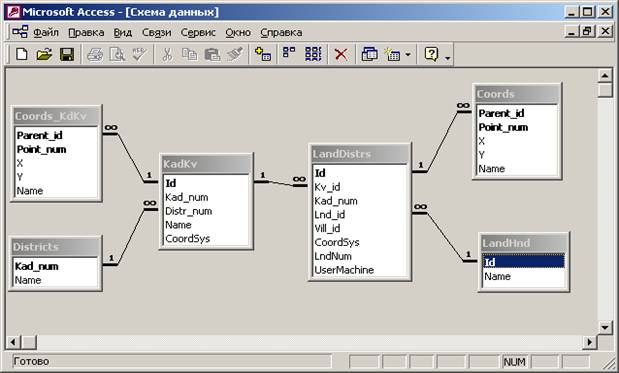The width and height of the screenshot is (619, 373).
Task: Click the Help question mark icon
Action: click(431, 54)
